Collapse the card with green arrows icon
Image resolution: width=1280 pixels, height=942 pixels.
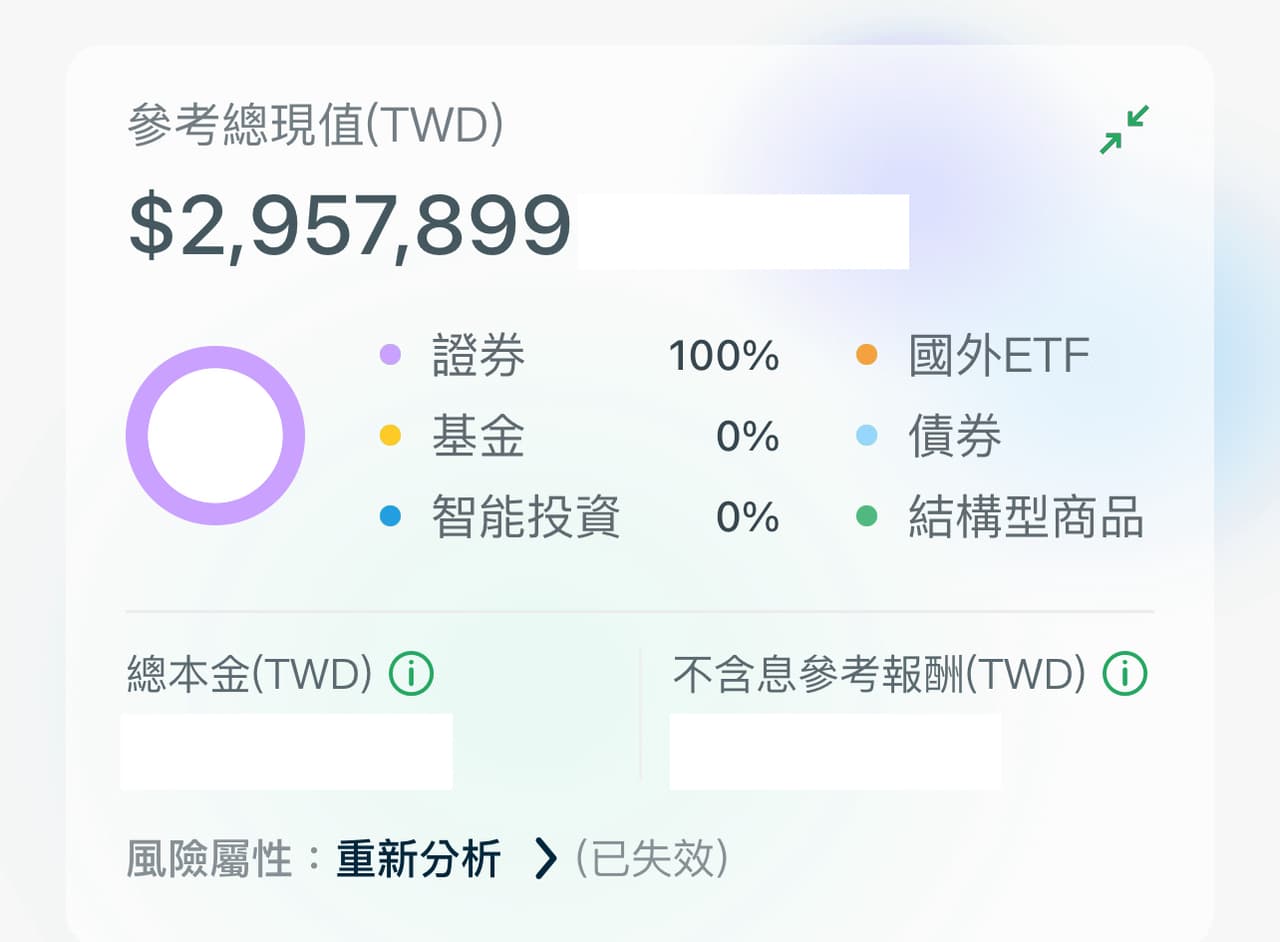coord(1124,129)
